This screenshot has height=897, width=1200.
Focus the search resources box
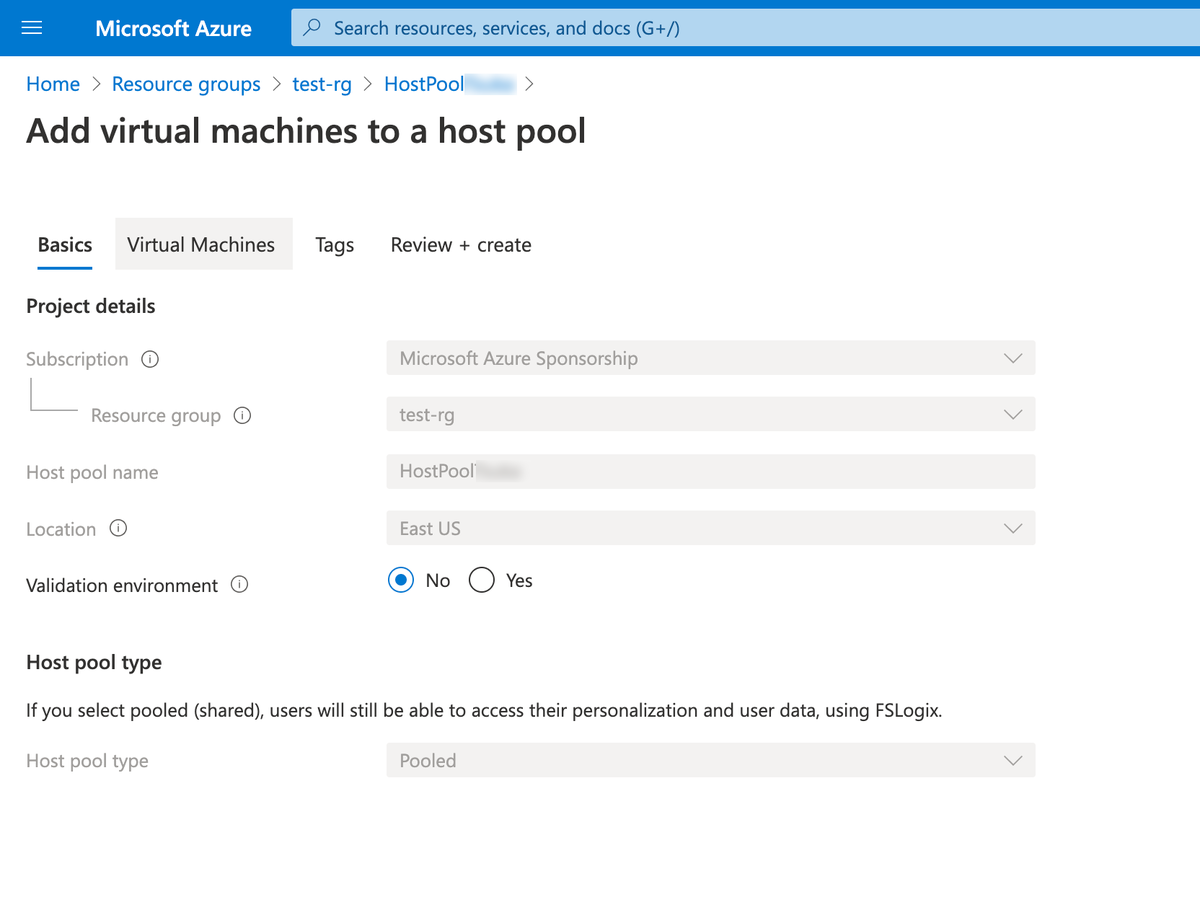745,28
